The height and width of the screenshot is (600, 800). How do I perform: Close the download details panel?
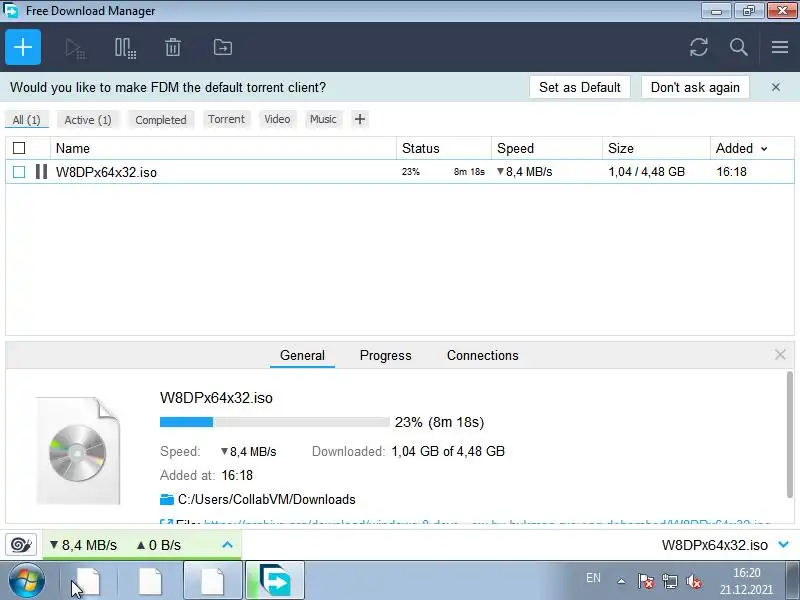click(780, 355)
